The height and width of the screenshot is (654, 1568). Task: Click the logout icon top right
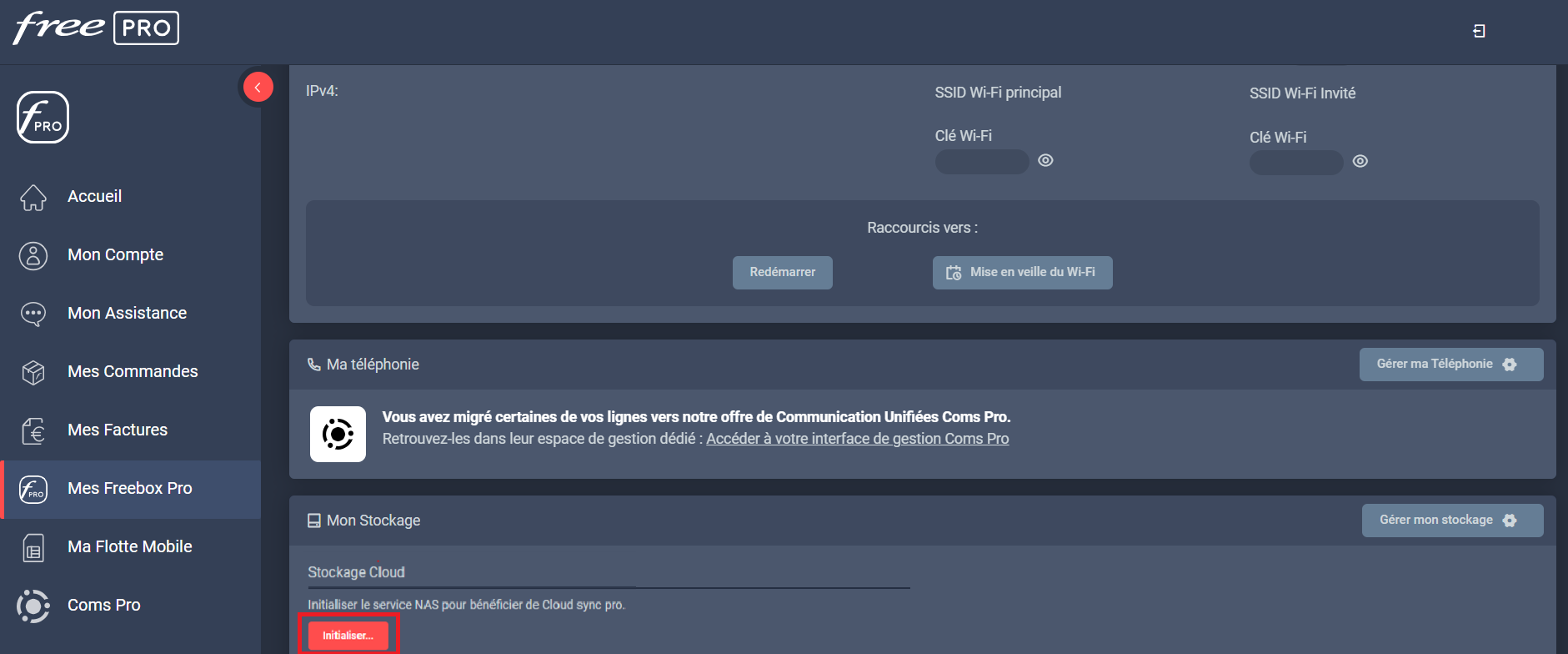(x=1480, y=30)
